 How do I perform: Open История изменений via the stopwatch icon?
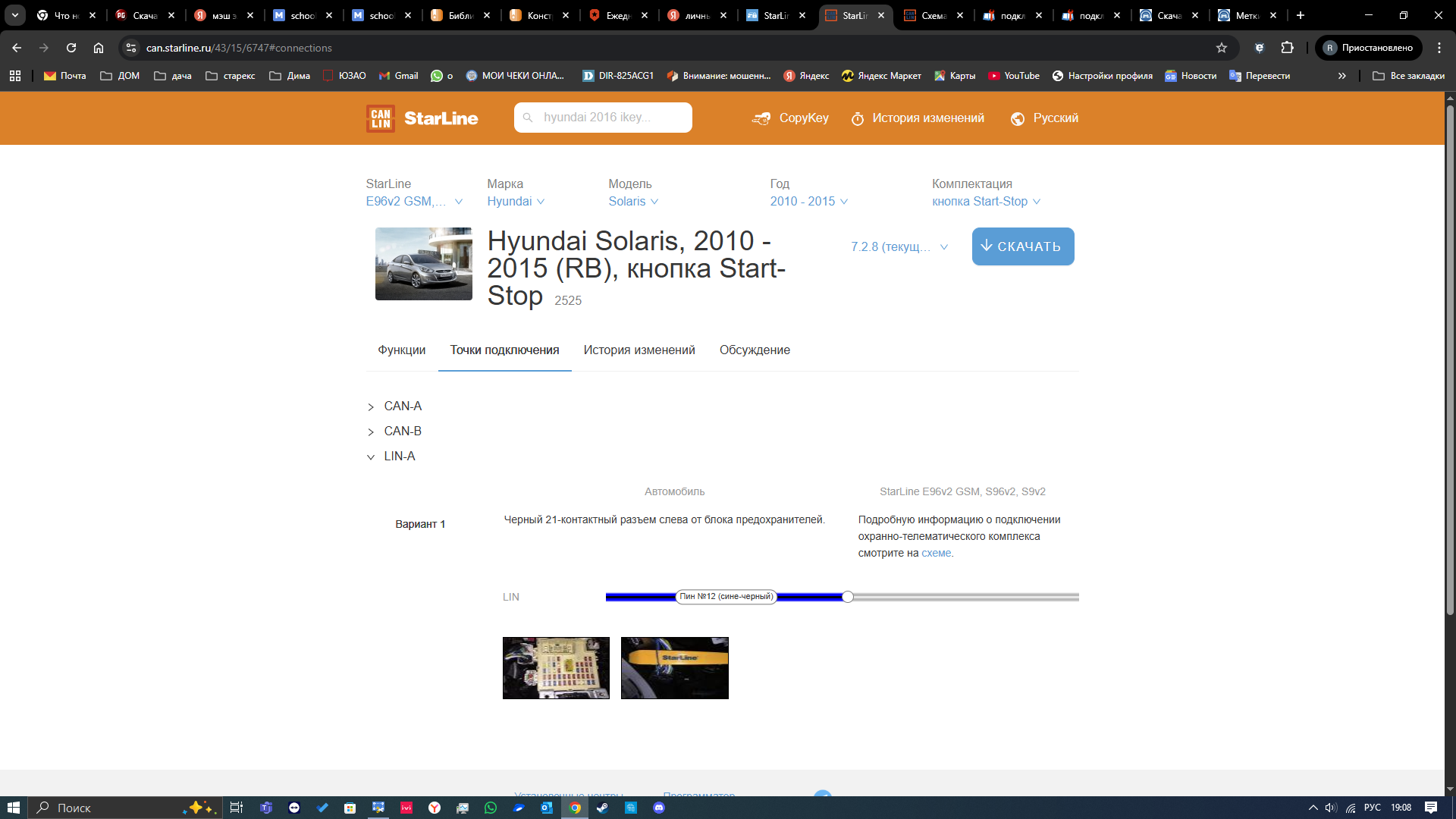click(858, 119)
